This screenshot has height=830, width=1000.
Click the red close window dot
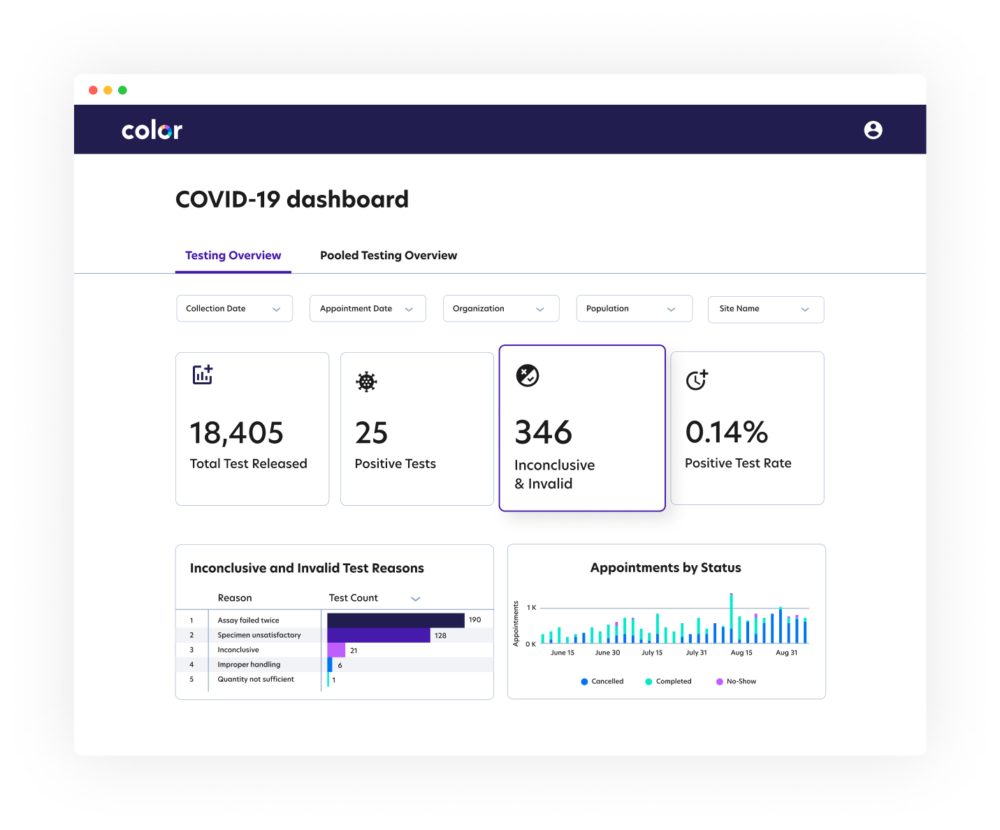click(x=93, y=90)
